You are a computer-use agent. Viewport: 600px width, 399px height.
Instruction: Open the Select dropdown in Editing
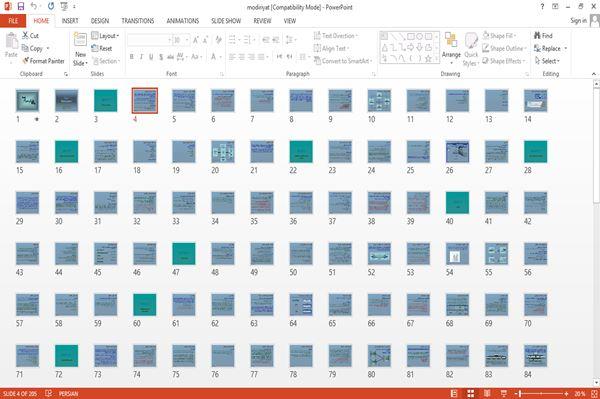pos(547,61)
